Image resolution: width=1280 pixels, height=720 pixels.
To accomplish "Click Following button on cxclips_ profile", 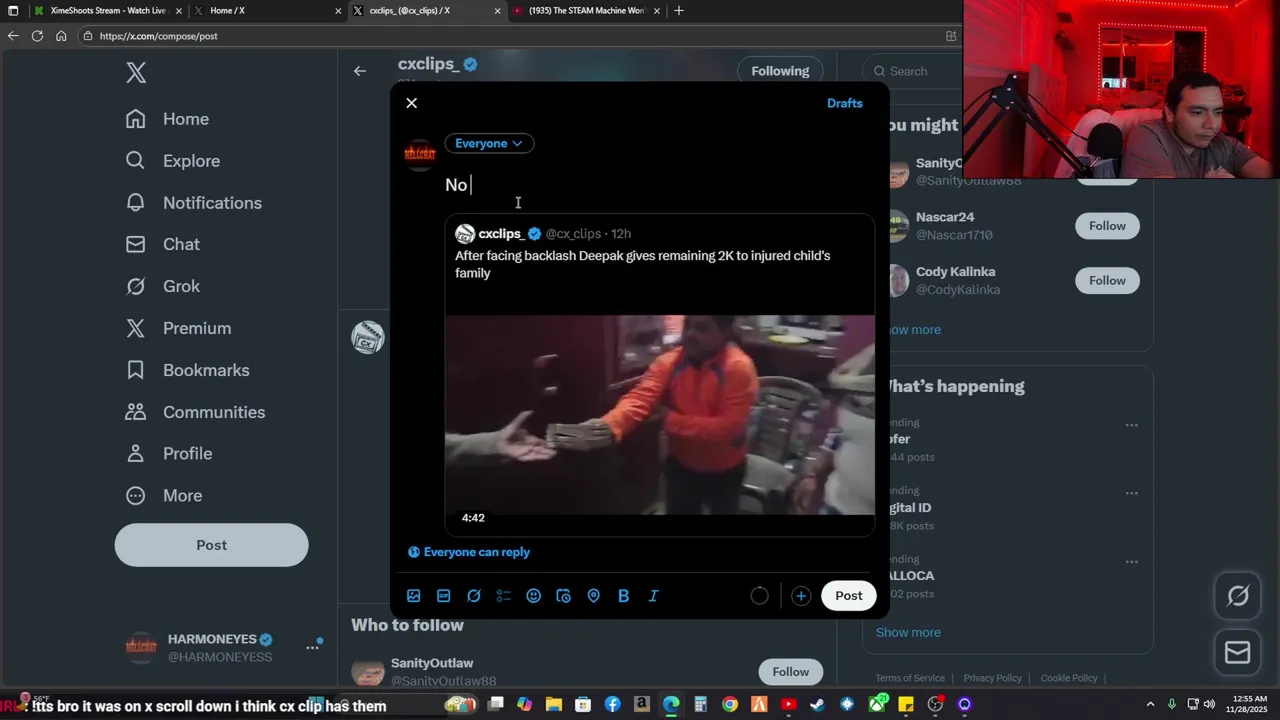I will 780,71.
